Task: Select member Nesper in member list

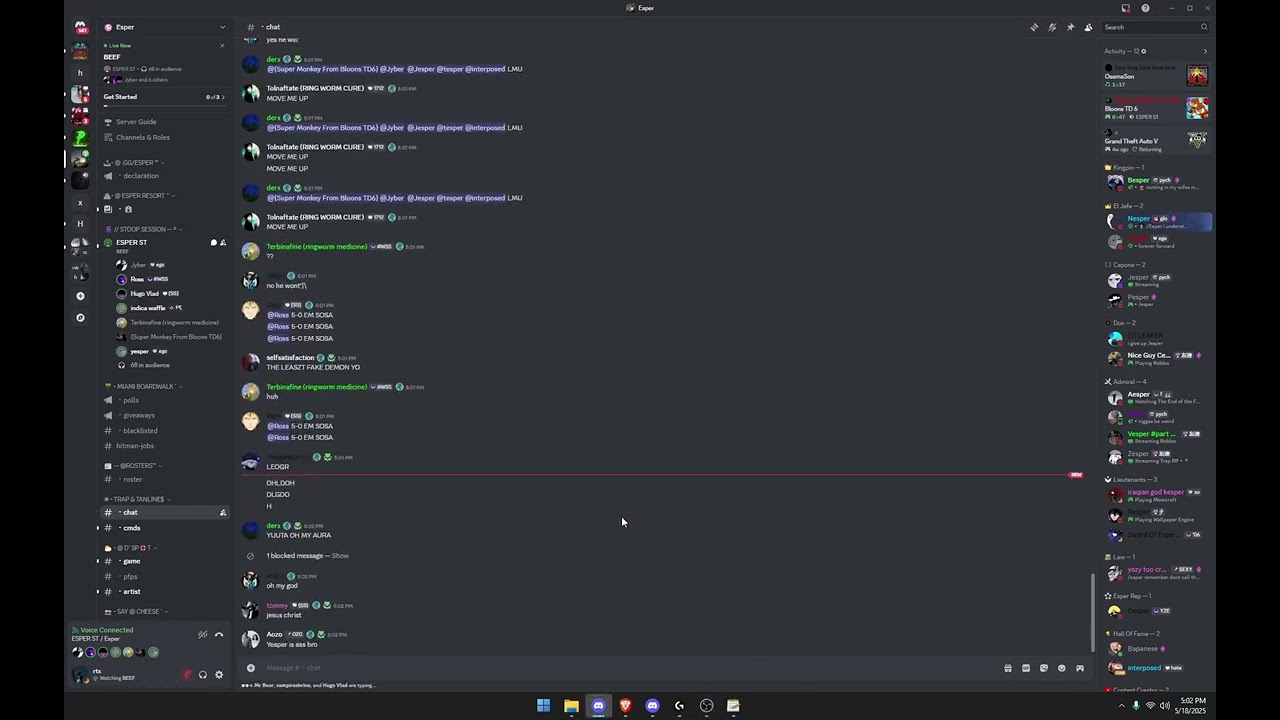Action: pos(1158,222)
